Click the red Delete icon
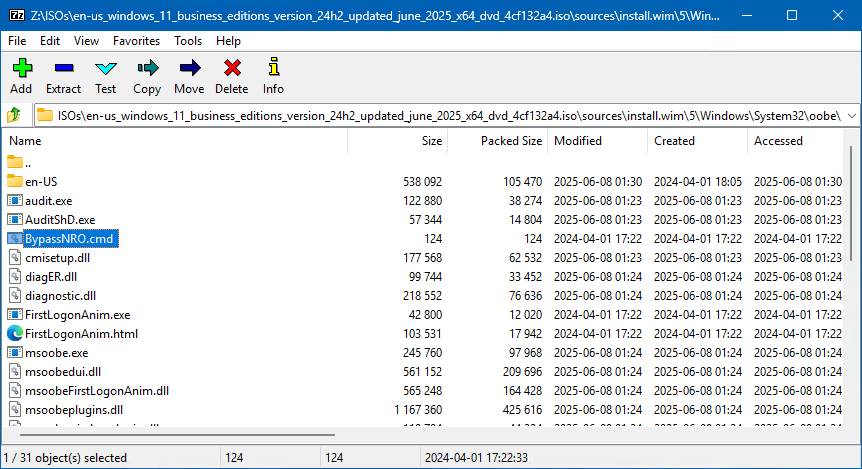 (232, 68)
